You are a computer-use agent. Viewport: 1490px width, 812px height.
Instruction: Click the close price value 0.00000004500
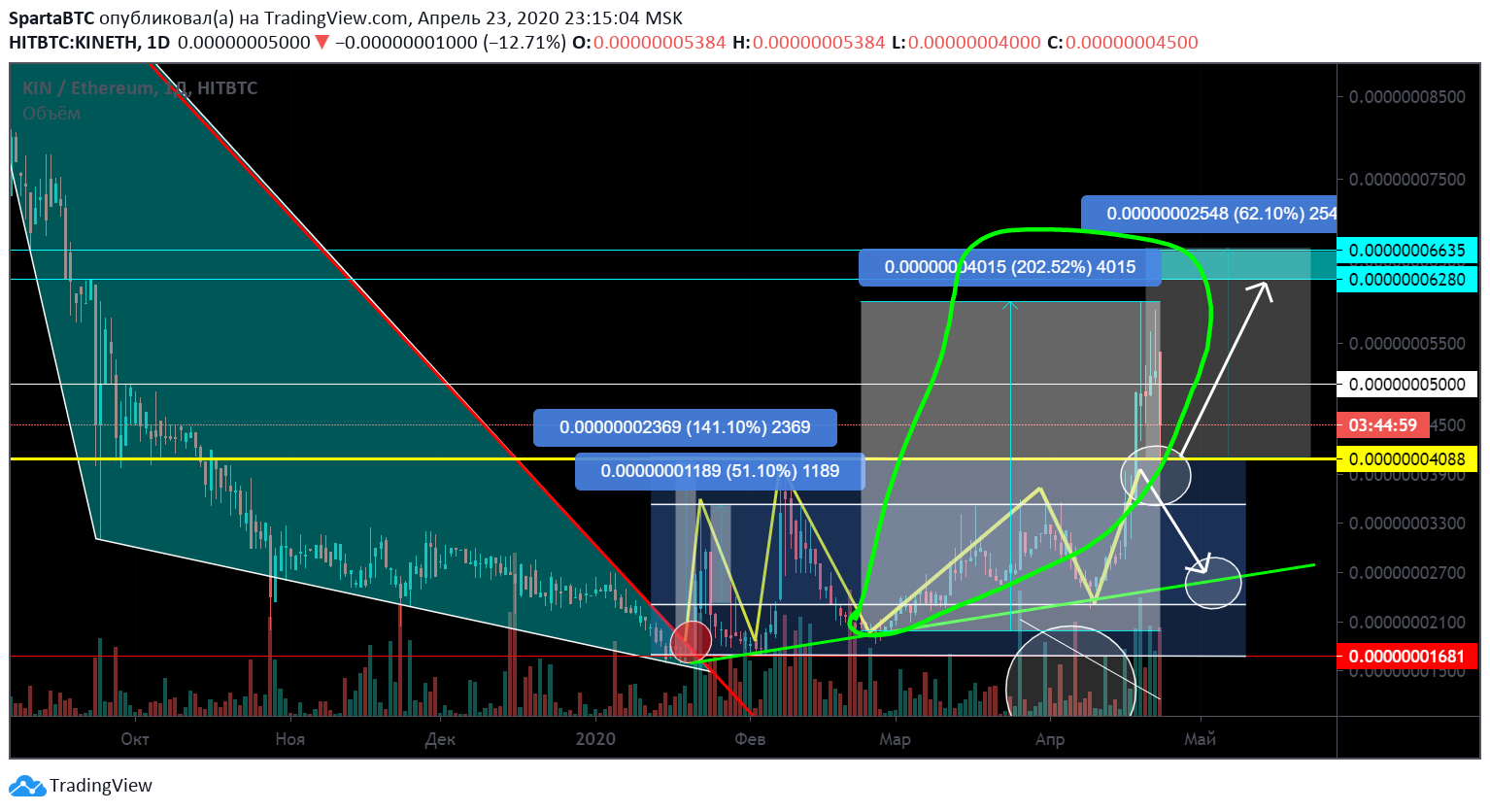(x=1132, y=43)
